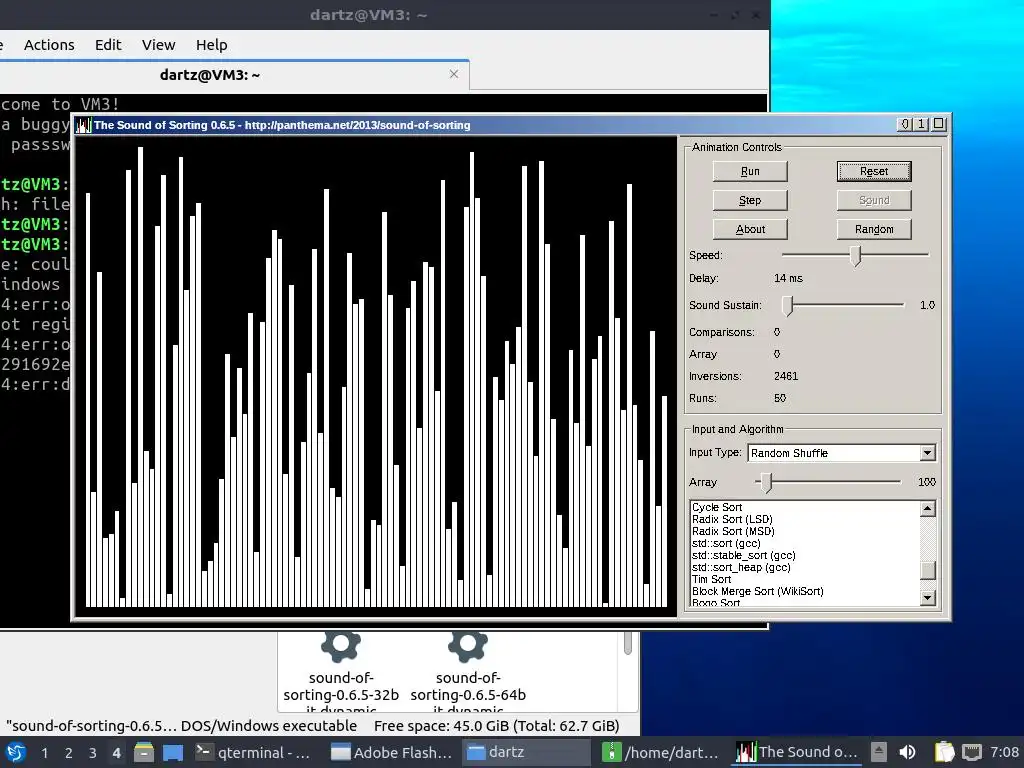1024x768 pixels.
Task: Click the Free space status bar text
Action: (496, 726)
